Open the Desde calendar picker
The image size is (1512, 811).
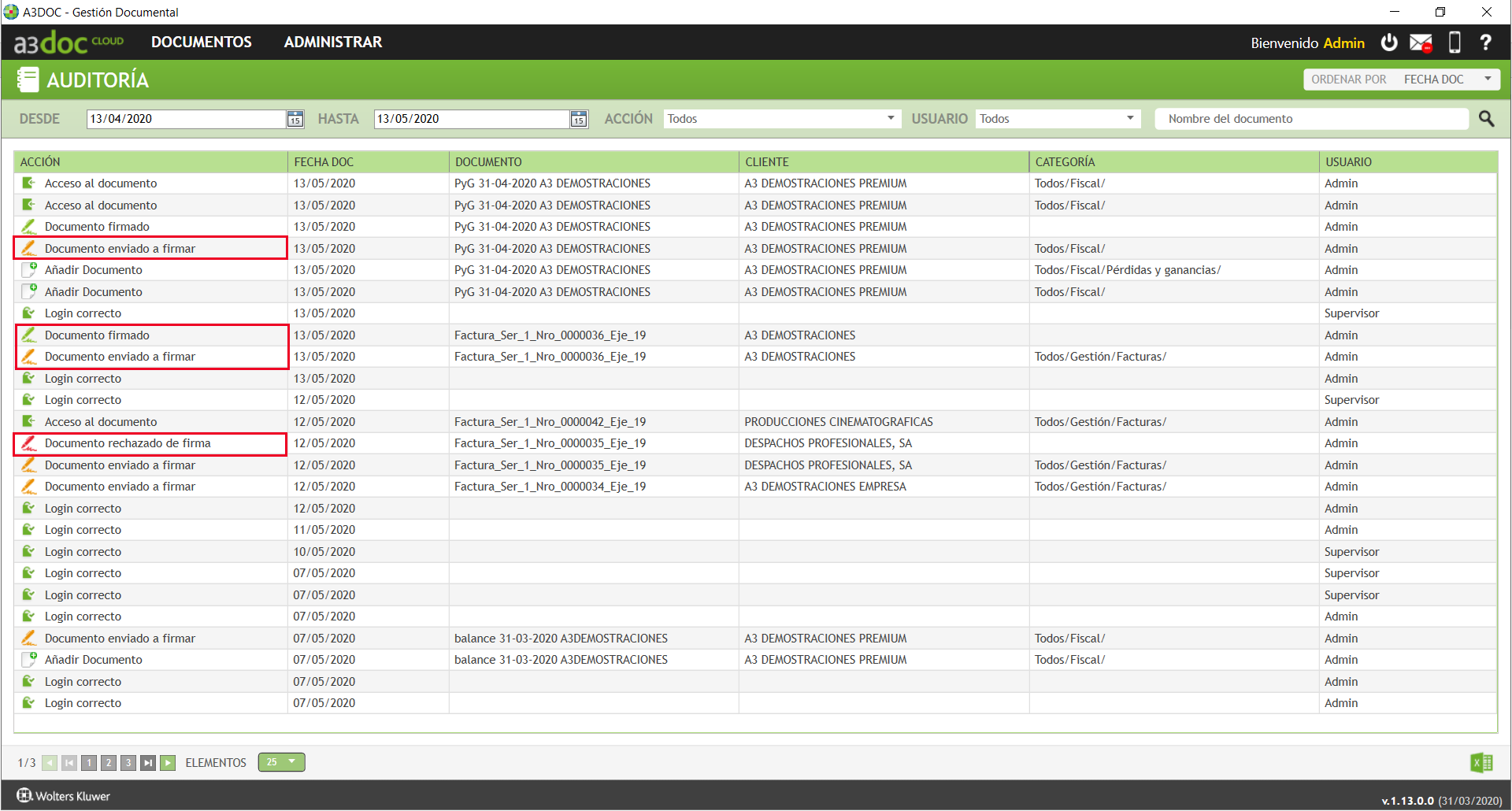(295, 119)
